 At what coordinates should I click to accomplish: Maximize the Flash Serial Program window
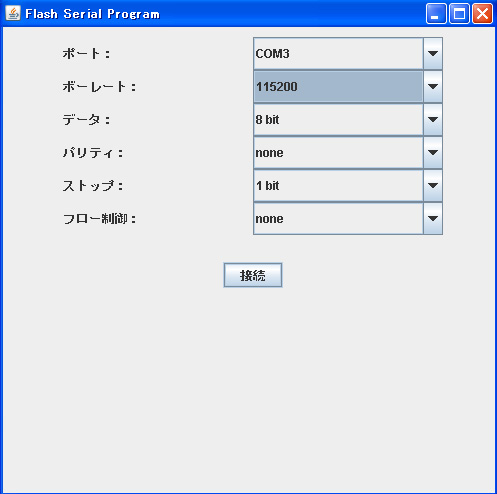pos(459,14)
